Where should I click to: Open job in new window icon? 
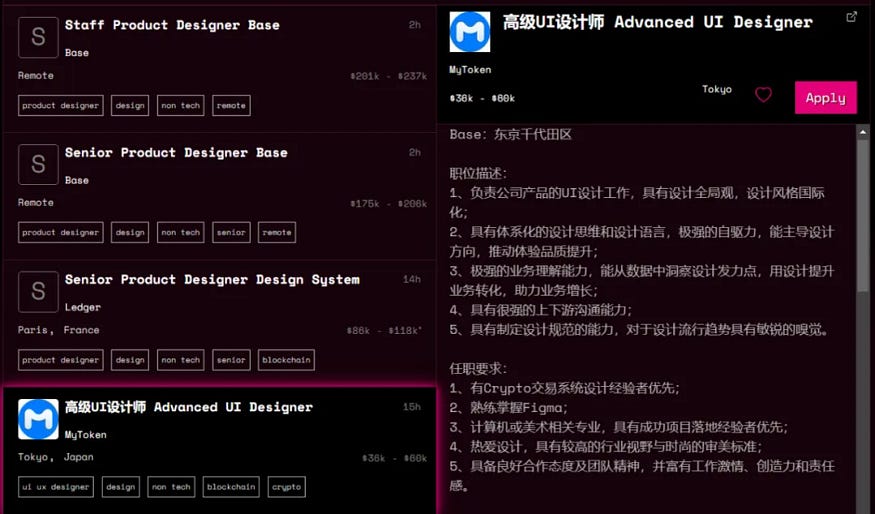pos(851,17)
